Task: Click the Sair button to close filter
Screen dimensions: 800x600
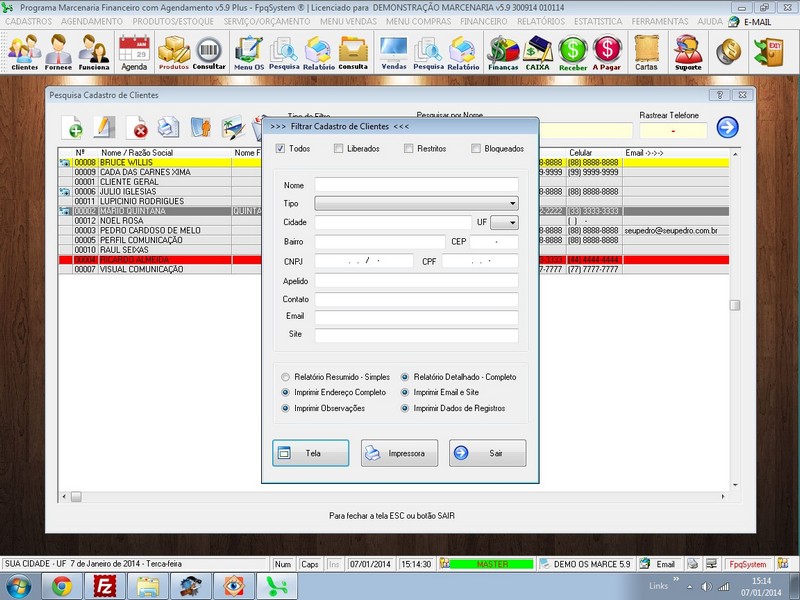Action: click(x=486, y=453)
